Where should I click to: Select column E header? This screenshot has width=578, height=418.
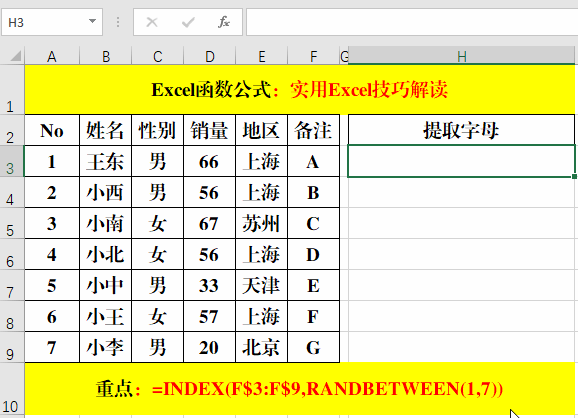click(262, 56)
